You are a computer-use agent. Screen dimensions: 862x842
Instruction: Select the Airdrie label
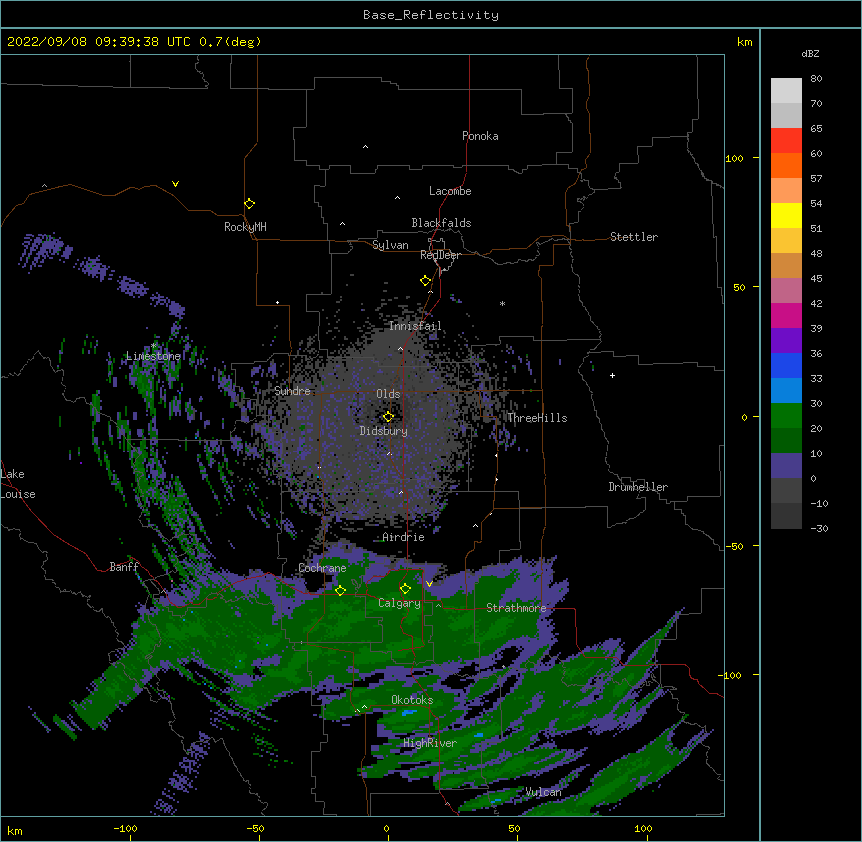click(x=404, y=537)
